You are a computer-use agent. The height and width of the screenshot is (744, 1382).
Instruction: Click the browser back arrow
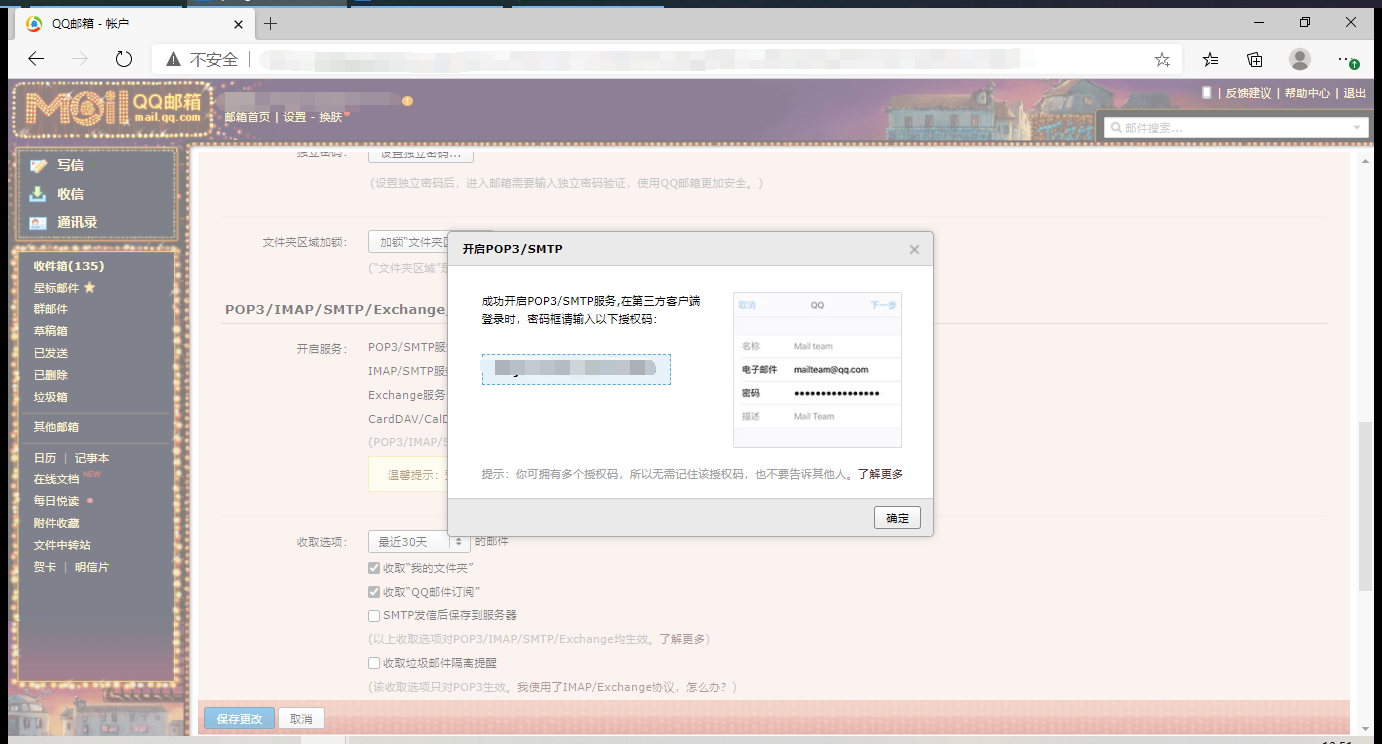click(36, 59)
